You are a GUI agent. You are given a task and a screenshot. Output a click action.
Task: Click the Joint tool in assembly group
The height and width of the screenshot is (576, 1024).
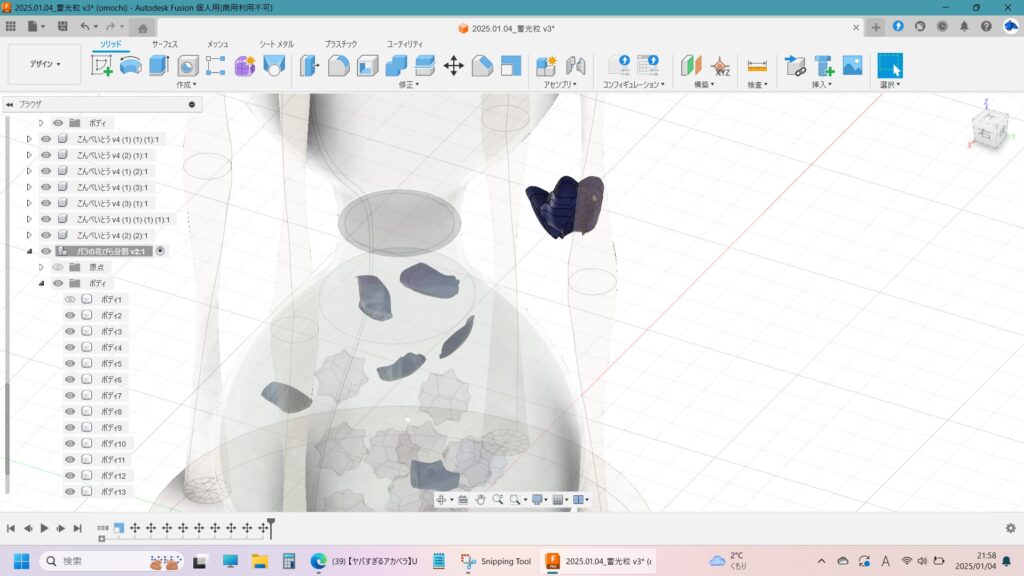[x=575, y=66]
